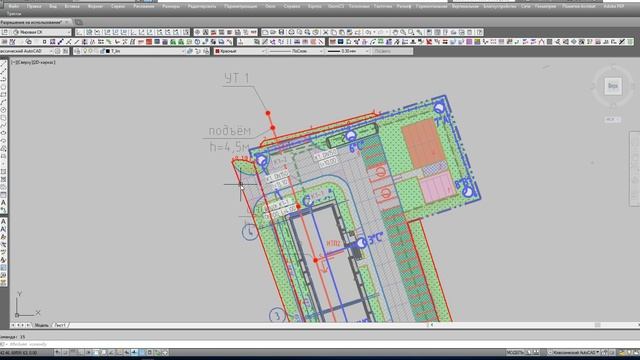Select the Polyline tool
The width and height of the screenshot is (640, 360).
click(x=3, y=80)
